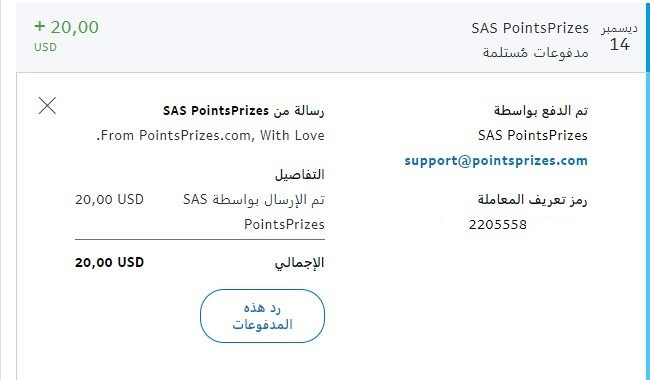Click the SAS PointsPrizes title in the header row
The height and width of the screenshot is (380, 650).
[530, 28]
